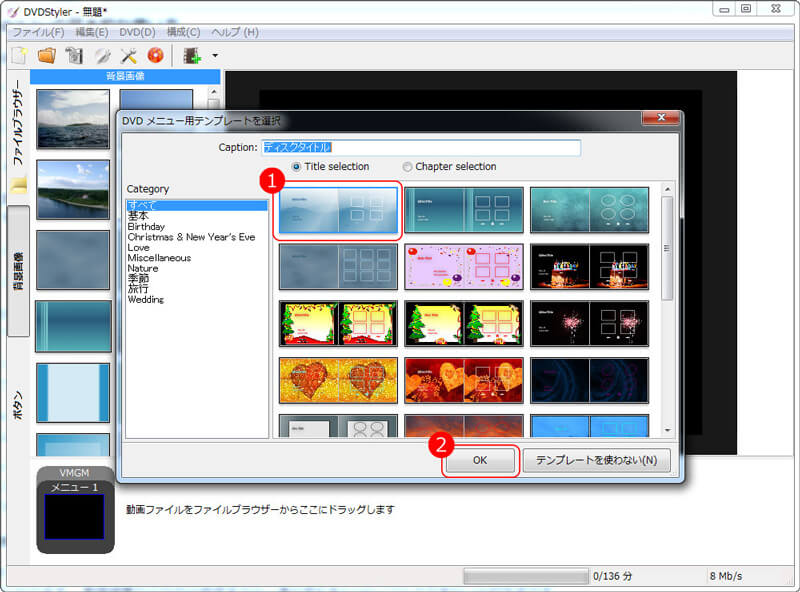Image resolution: width=800 pixels, height=592 pixels.
Task: Click the red Burn disc icon
Action: (155, 55)
